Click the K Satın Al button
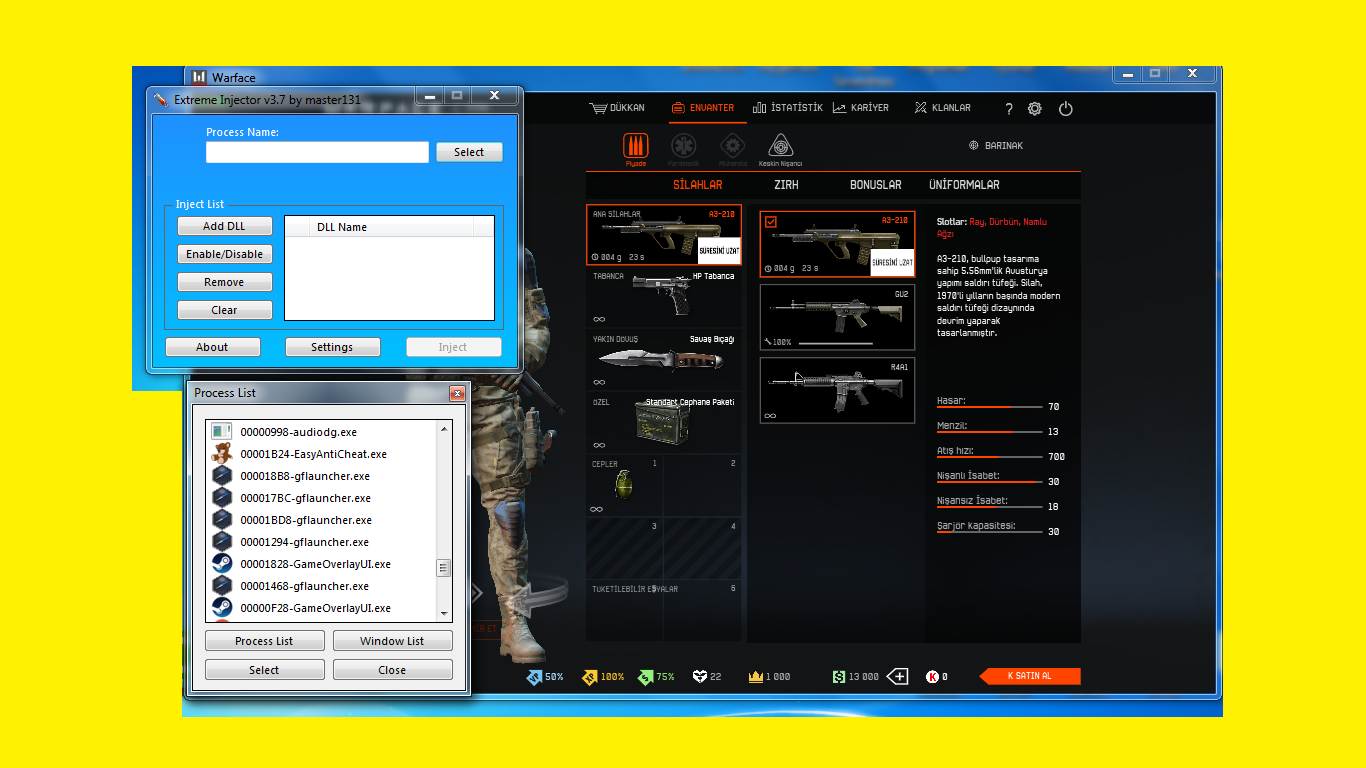Screen dimensions: 1366x768 [1030, 676]
